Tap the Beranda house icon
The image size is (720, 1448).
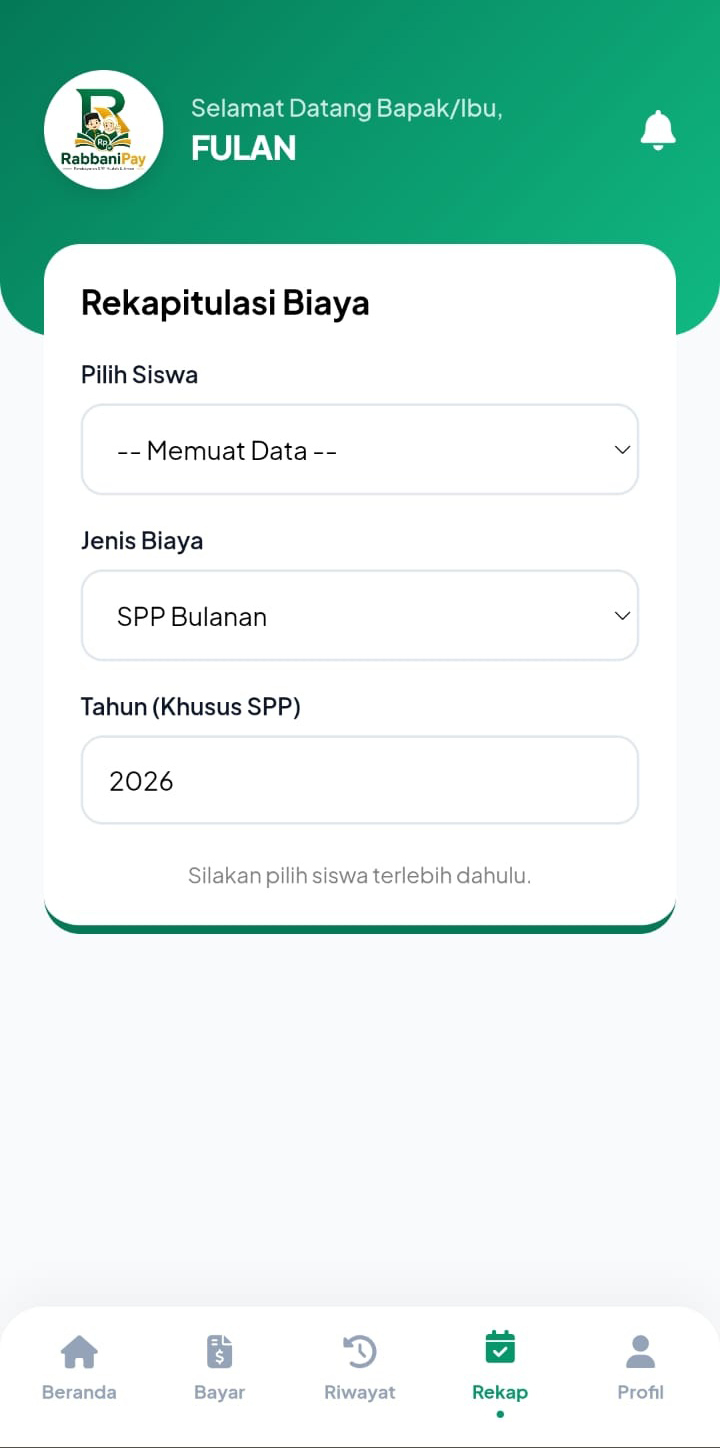click(x=79, y=1351)
